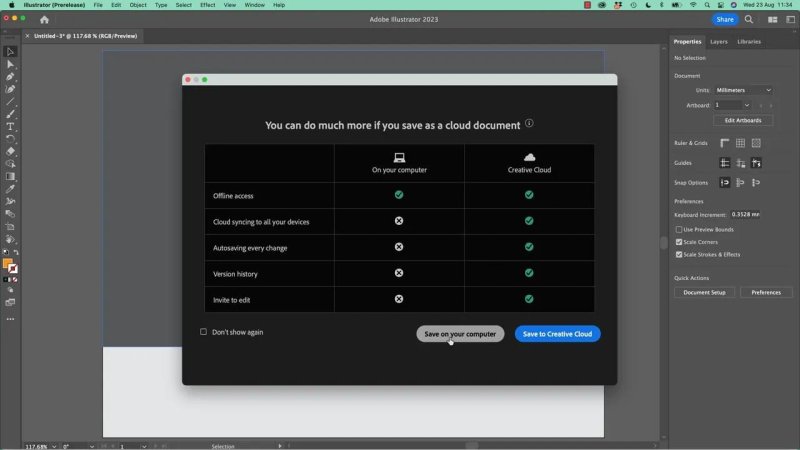Toggle second Snap Options icon
This screenshot has width=800, height=450.
click(x=740, y=183)
